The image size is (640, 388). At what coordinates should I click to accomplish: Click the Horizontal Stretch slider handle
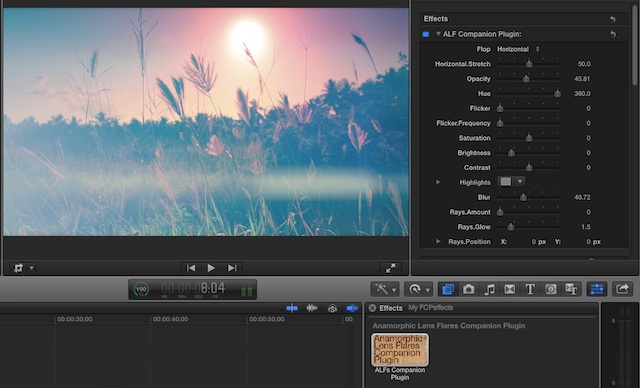coord(529,64)
